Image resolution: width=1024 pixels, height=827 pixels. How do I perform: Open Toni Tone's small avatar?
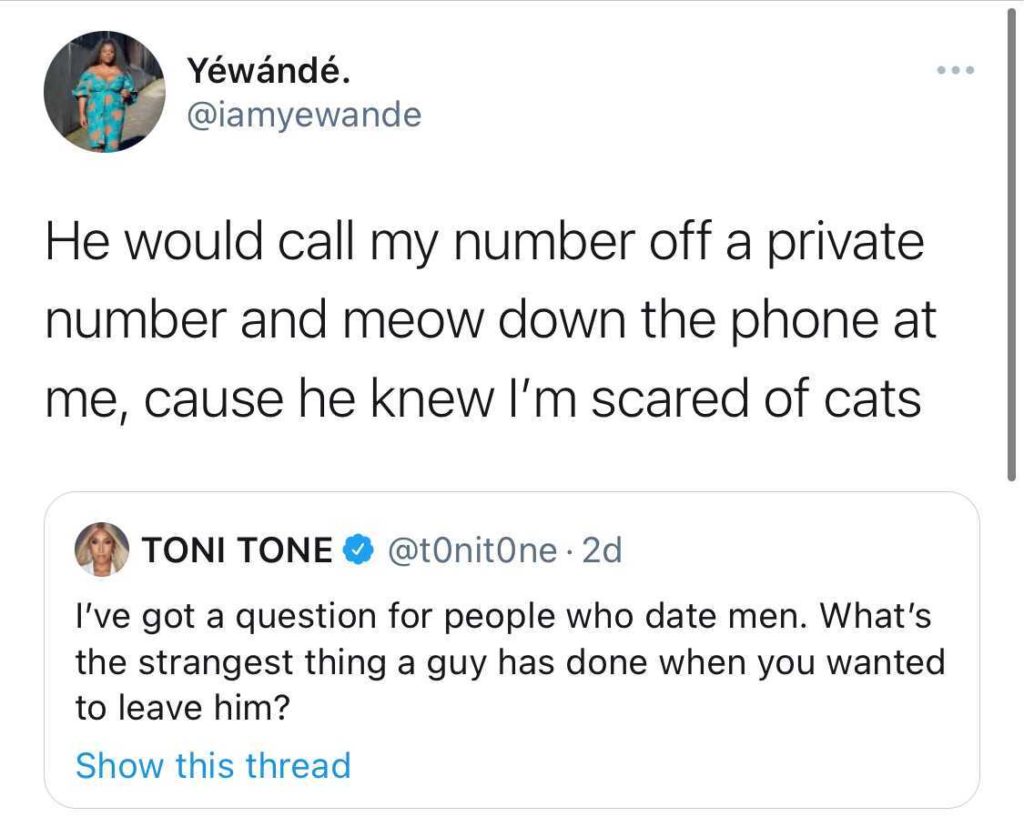point(103,548)
